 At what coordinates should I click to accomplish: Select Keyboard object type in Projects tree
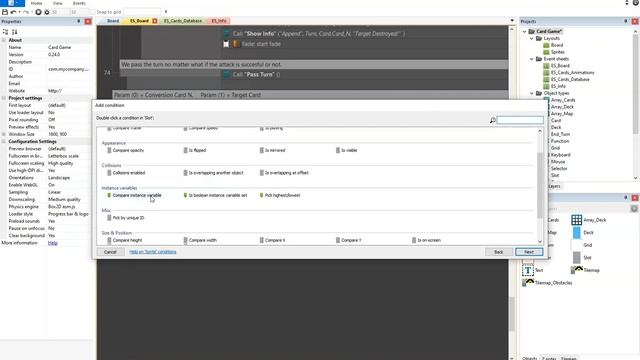[x=560, y=155]
